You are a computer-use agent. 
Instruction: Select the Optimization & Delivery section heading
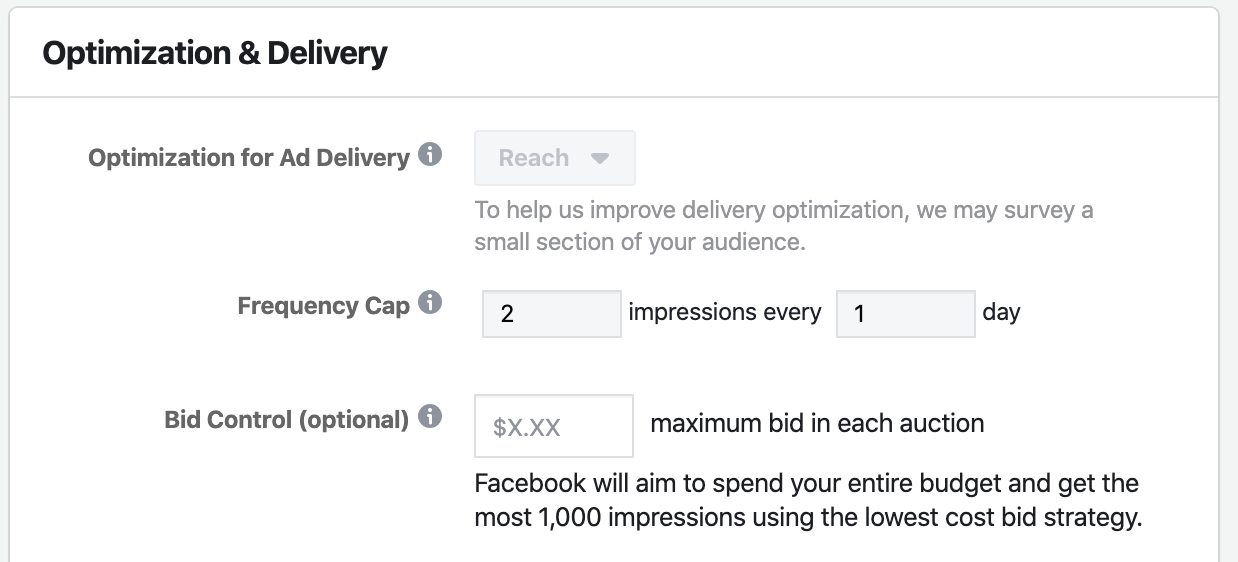(215, 53)
